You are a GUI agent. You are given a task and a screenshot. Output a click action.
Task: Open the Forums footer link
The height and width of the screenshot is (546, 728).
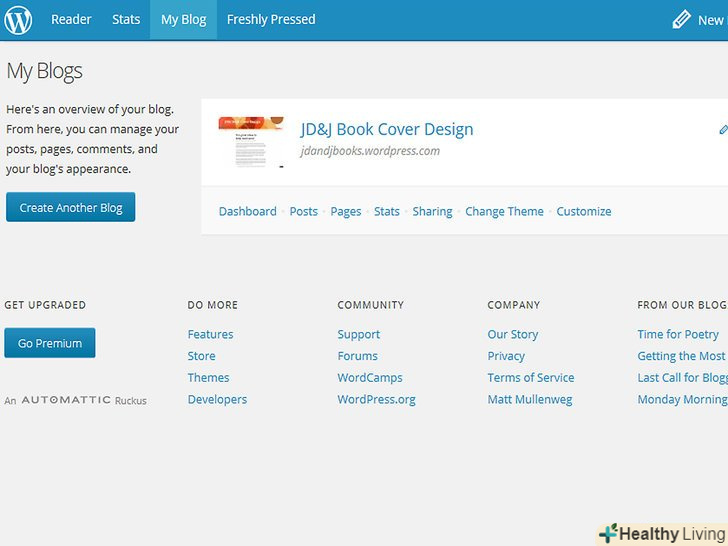[x=358, y=356]
